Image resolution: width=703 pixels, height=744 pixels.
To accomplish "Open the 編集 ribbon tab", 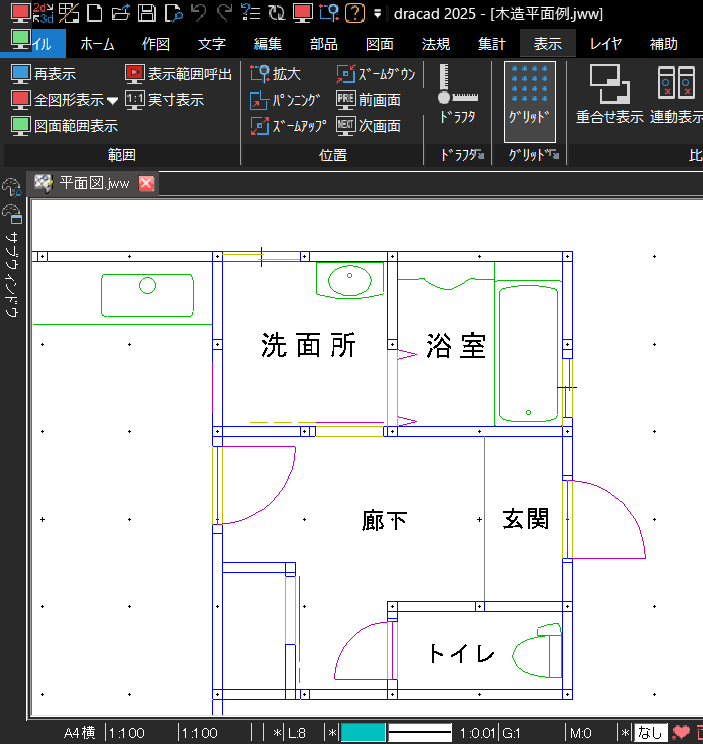I will [268, 44].
